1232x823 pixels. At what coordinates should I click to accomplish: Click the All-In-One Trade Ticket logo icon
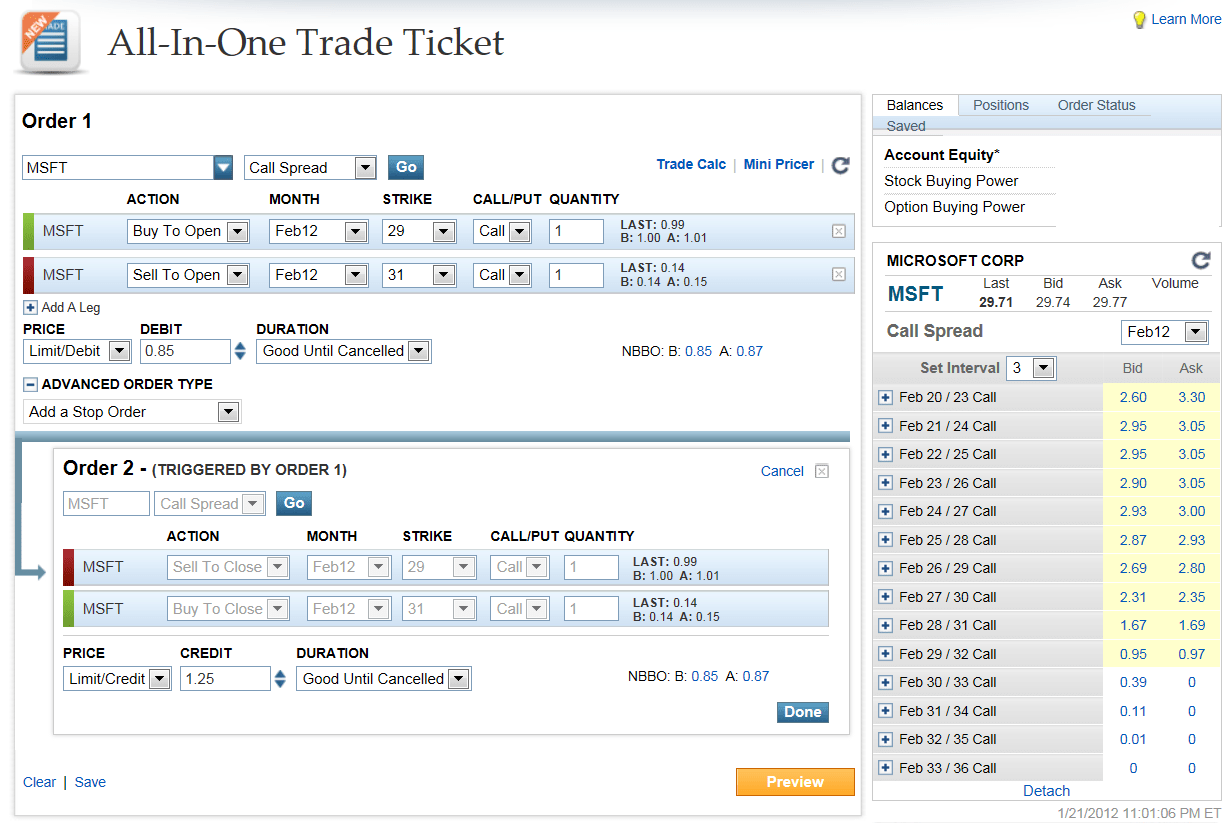pyautogui.click(x=51, y=43)
